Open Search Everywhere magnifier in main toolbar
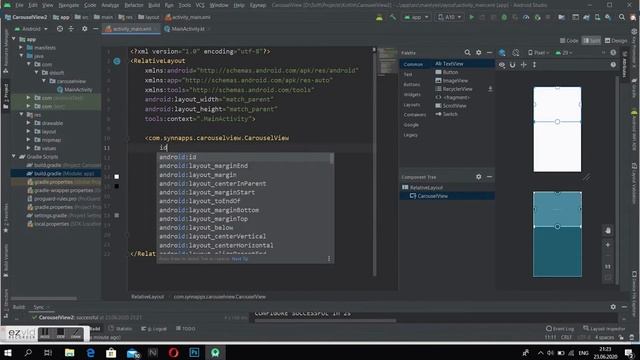The width and height of the screenshot is (640, 360). click(x=622, y=17)
